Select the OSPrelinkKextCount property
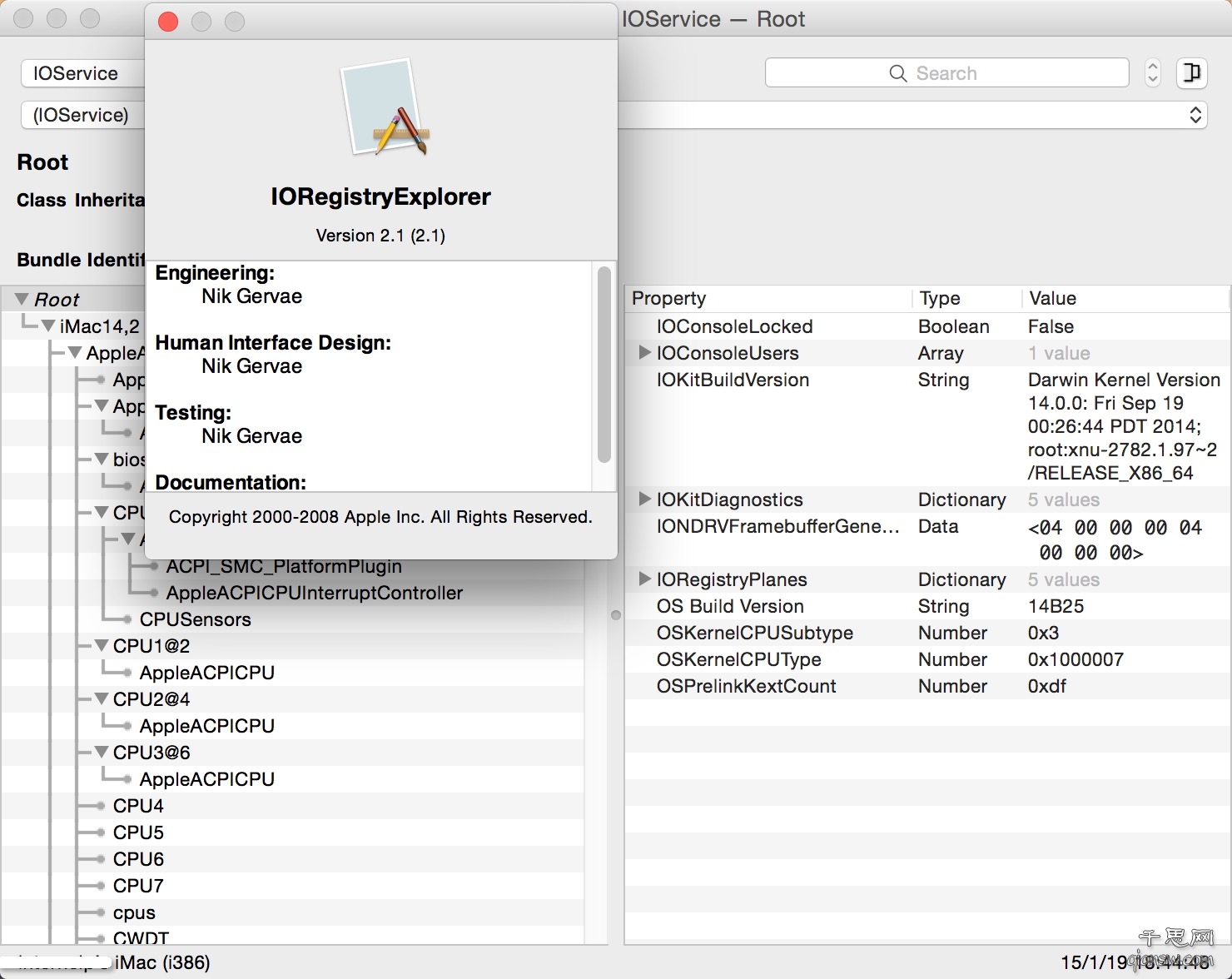 point(746,686)
